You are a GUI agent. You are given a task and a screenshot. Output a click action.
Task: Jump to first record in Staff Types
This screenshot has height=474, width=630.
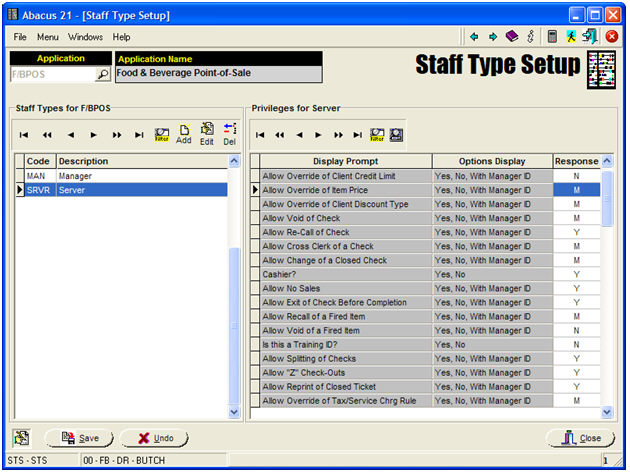click(24, 134)
